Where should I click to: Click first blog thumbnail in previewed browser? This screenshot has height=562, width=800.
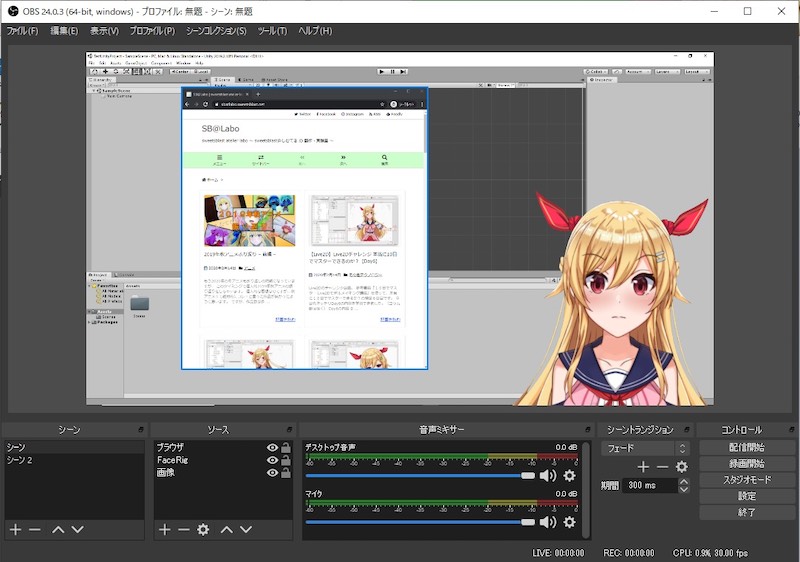249,220
